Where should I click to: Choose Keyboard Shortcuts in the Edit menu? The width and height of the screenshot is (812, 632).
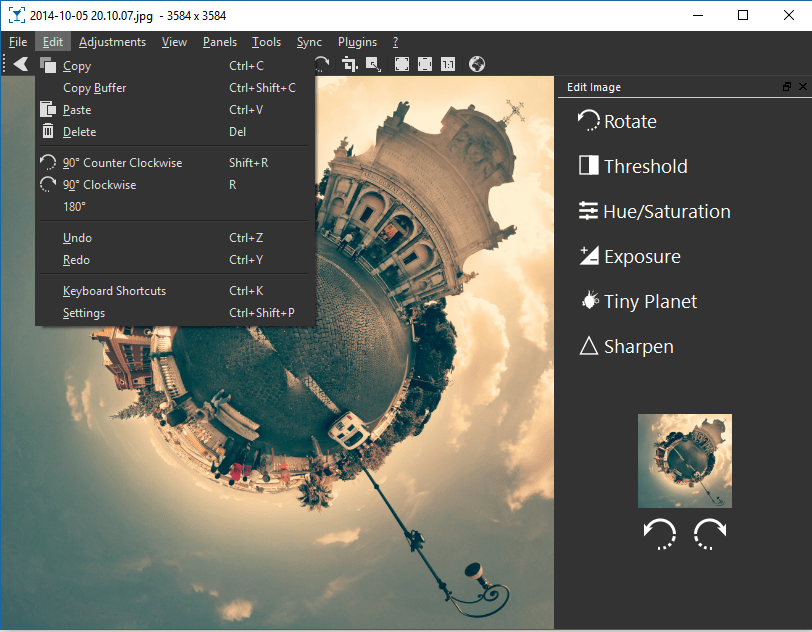click(114, 291)
